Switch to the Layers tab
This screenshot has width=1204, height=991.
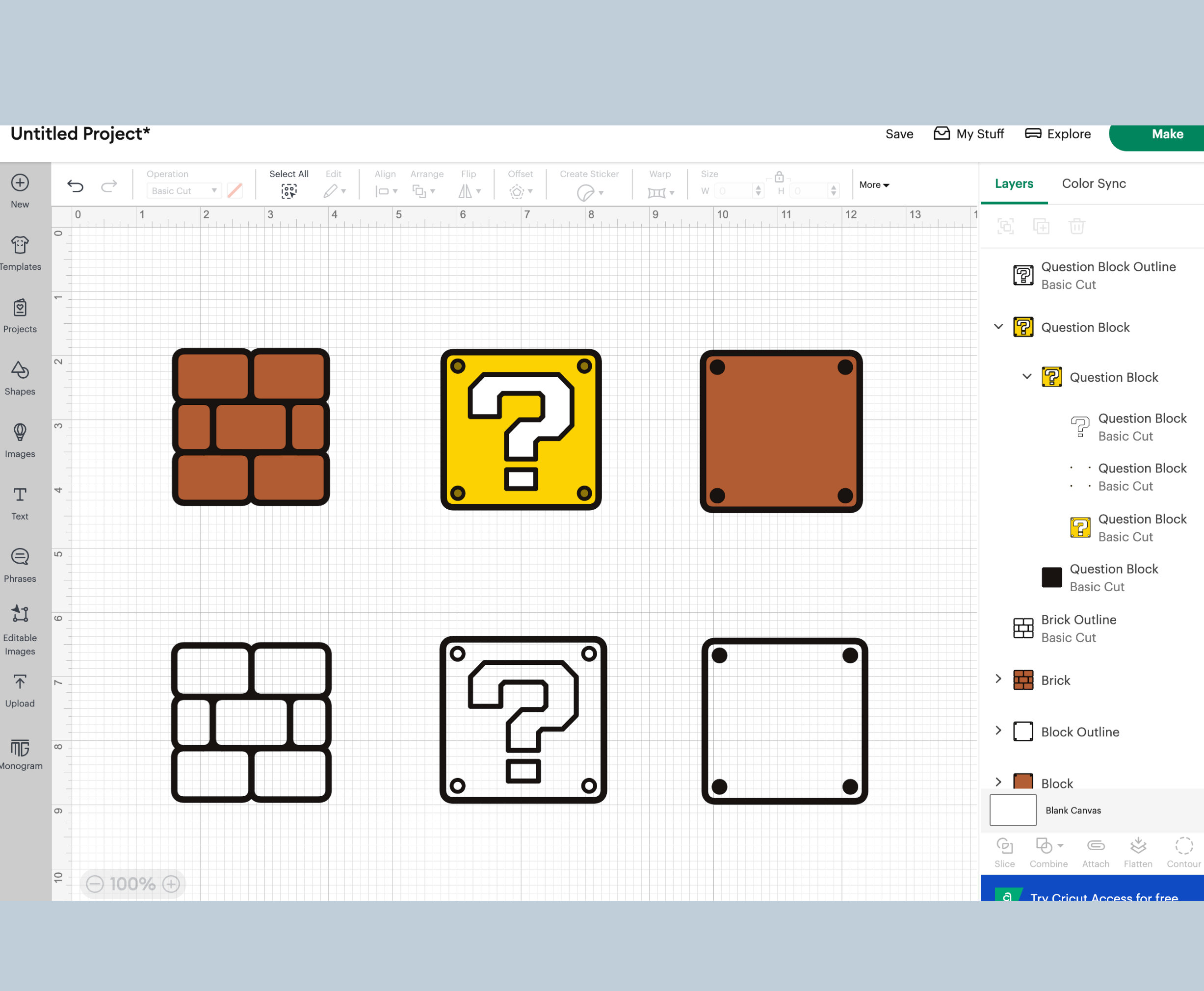pyautogui.click(x=1013, y=183)
